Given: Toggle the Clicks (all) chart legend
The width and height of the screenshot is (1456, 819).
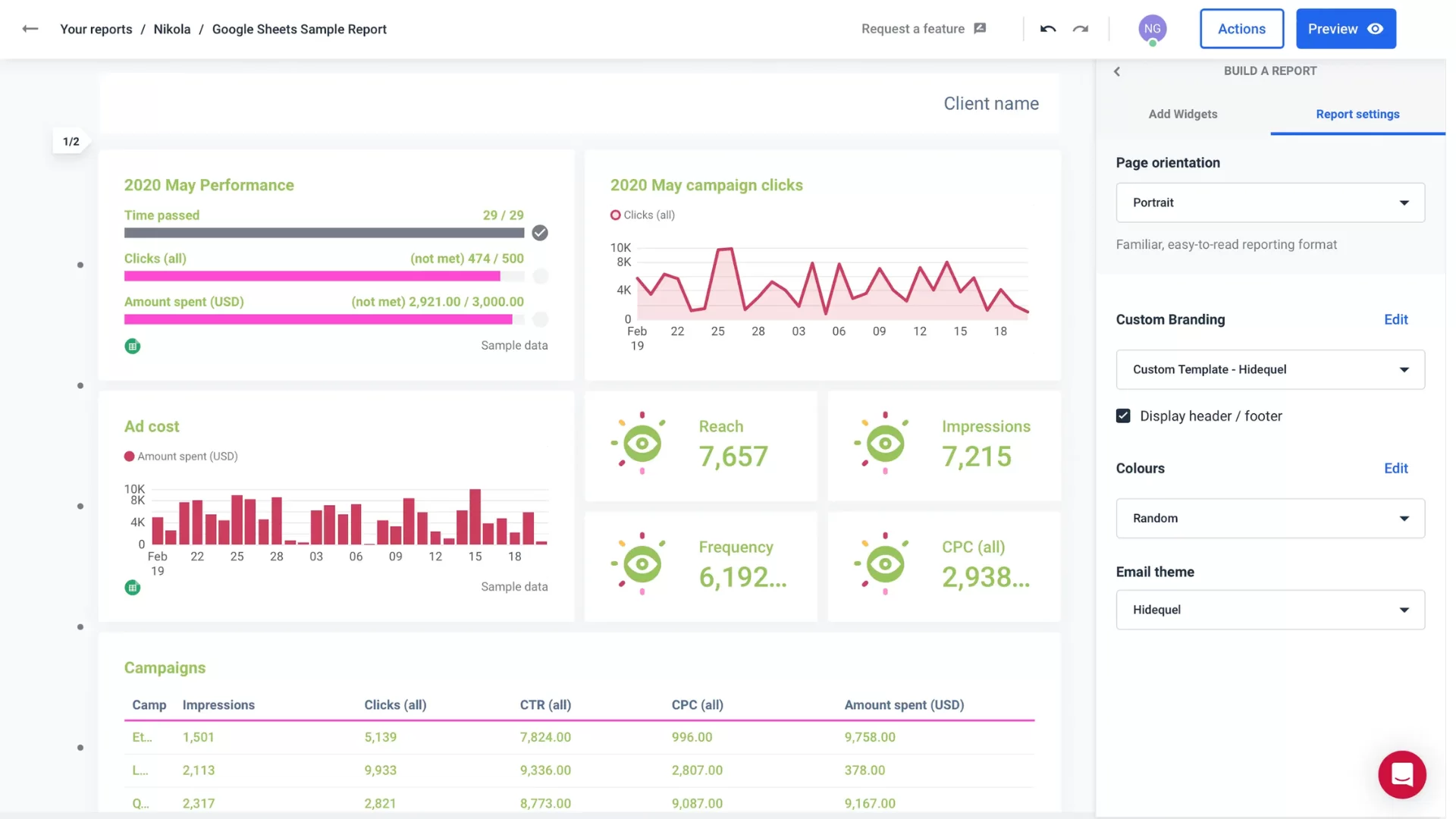Looking at the screenshot, I should 642,215.
